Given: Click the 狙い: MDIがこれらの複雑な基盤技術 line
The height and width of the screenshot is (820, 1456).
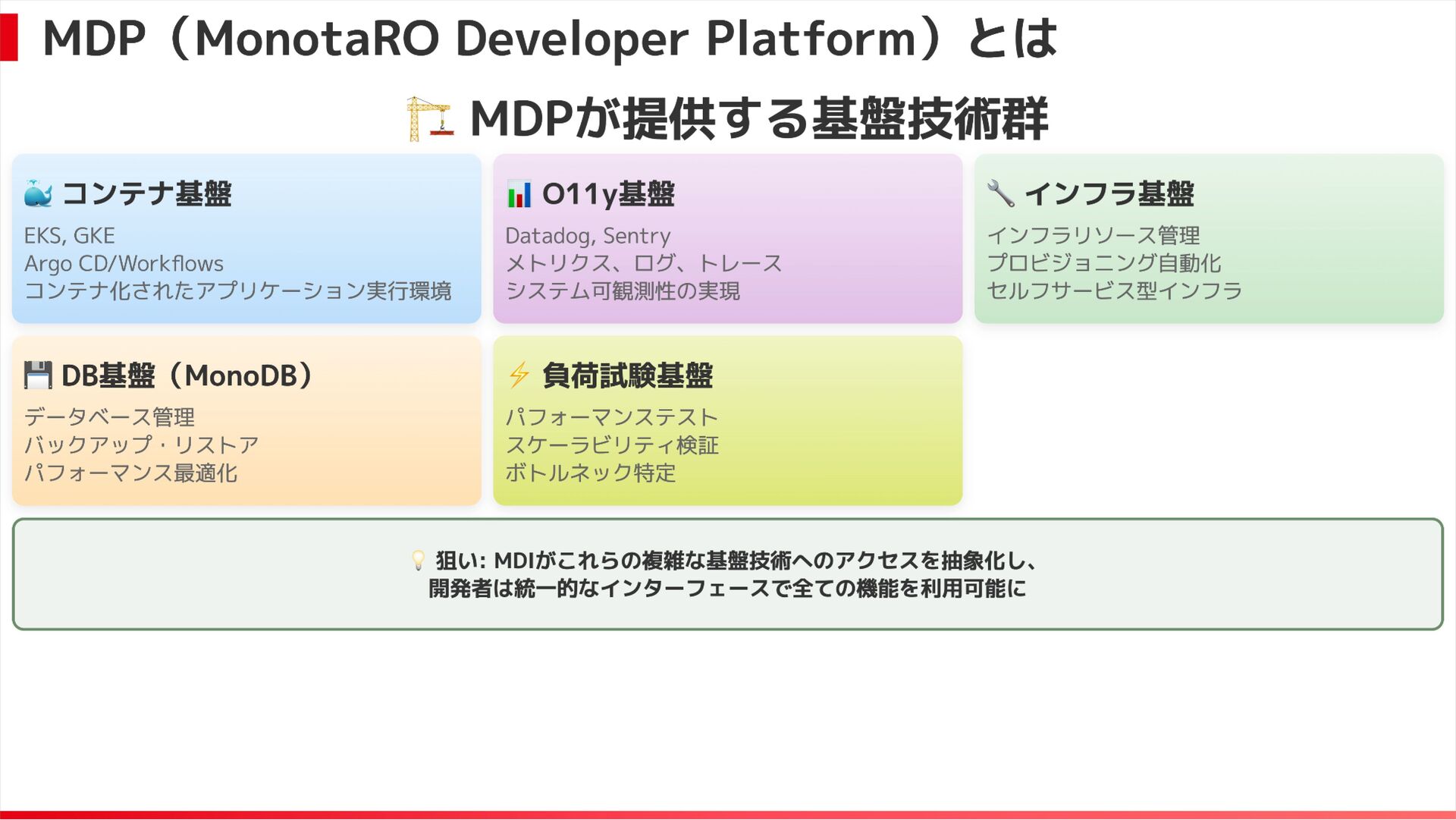Looking at the screenshot, I should click(x=737, y=561).
